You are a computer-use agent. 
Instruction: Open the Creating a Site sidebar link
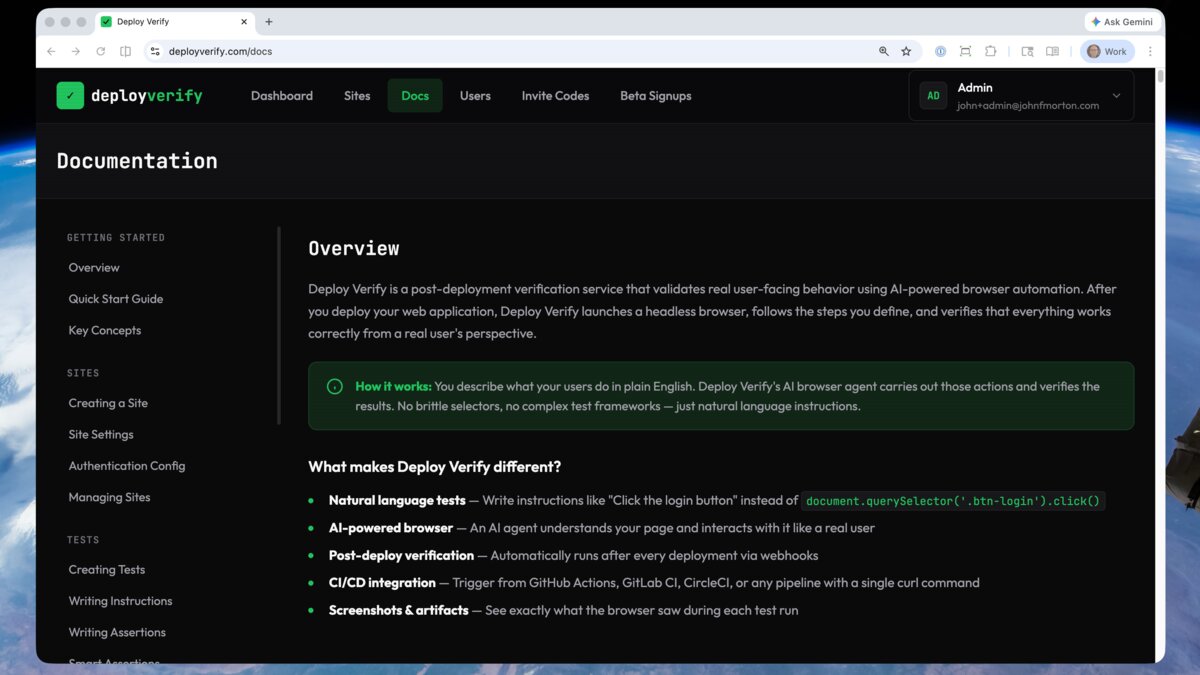click(108, 403)
